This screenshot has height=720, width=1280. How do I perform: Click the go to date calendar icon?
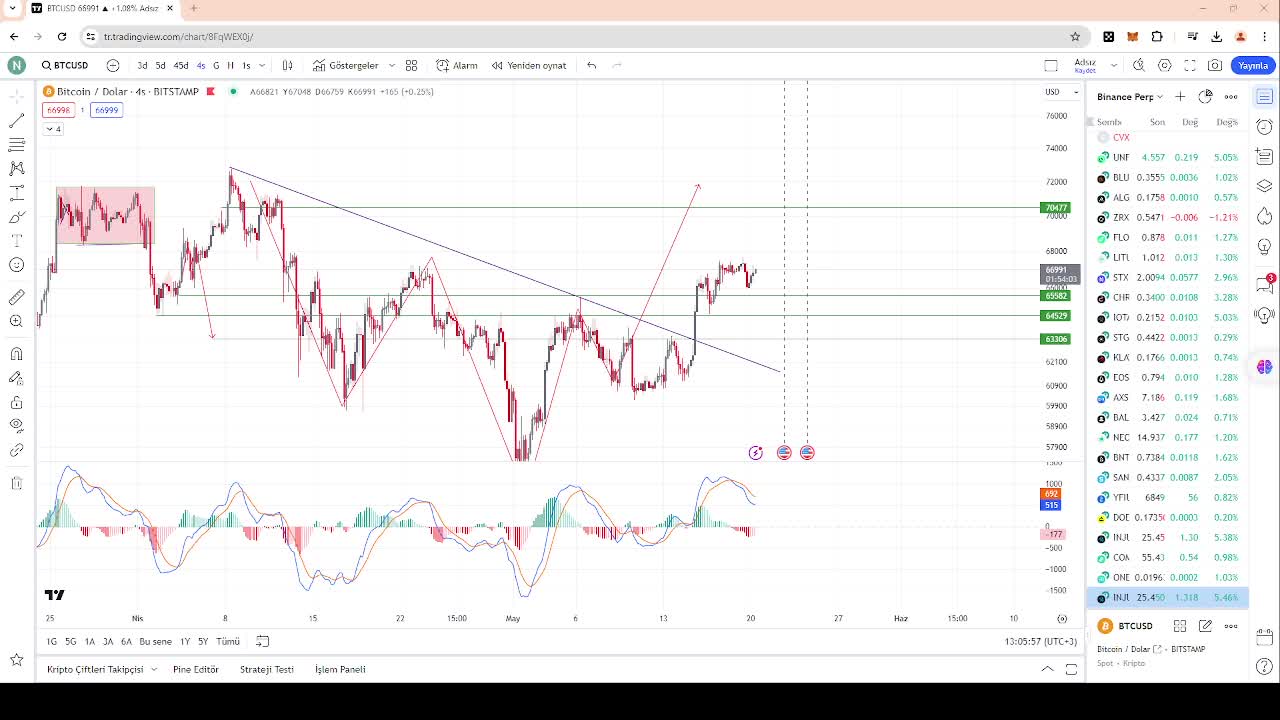click(x=263, y=641)
